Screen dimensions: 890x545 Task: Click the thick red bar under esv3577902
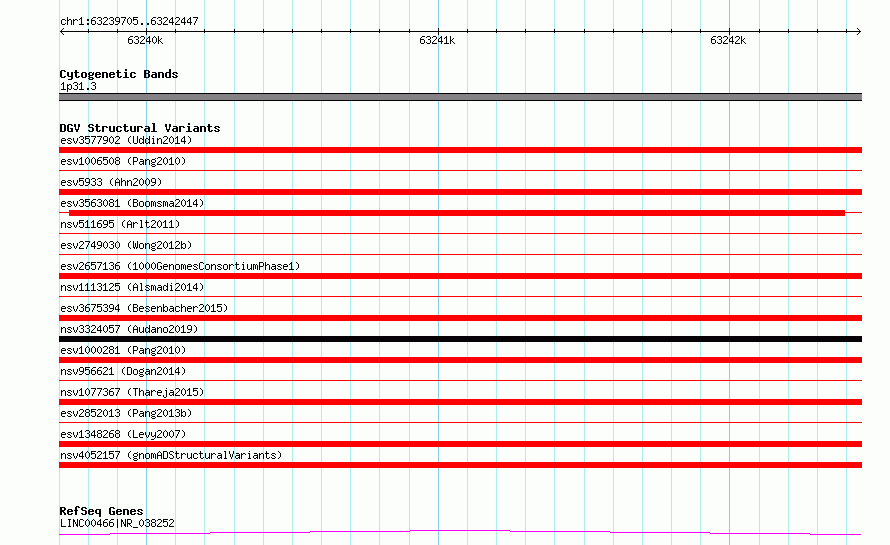pos(460,150)
